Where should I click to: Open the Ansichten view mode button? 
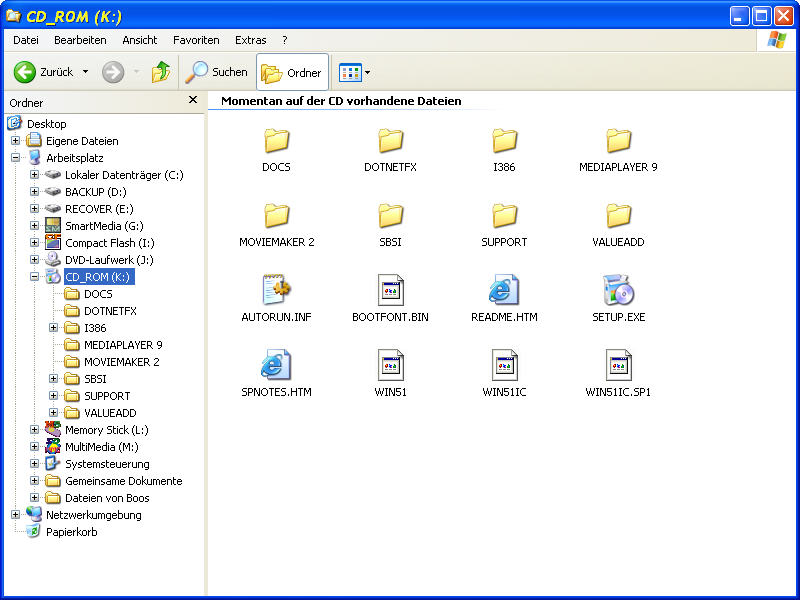tap(350, 72)
